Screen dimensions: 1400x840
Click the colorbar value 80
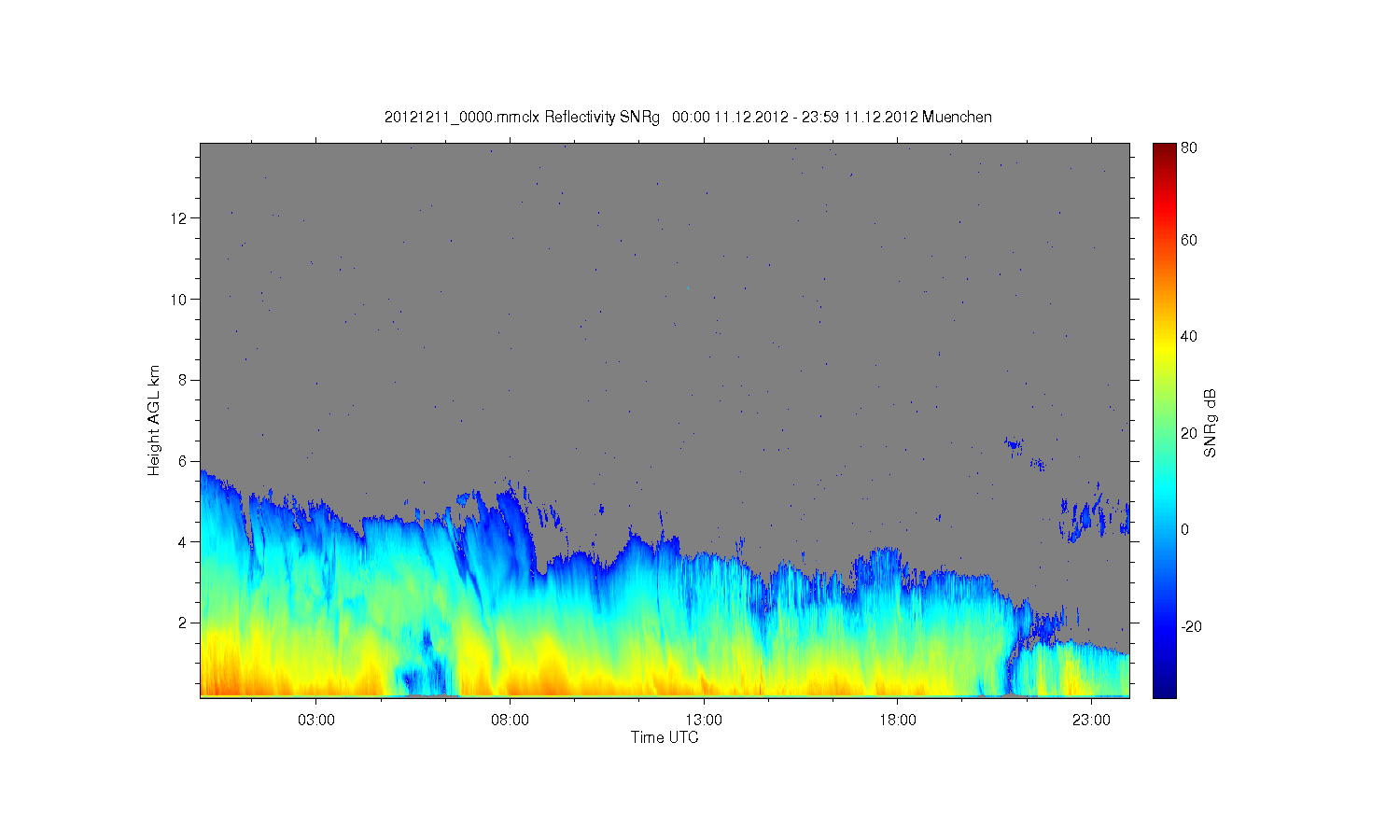1189,148
